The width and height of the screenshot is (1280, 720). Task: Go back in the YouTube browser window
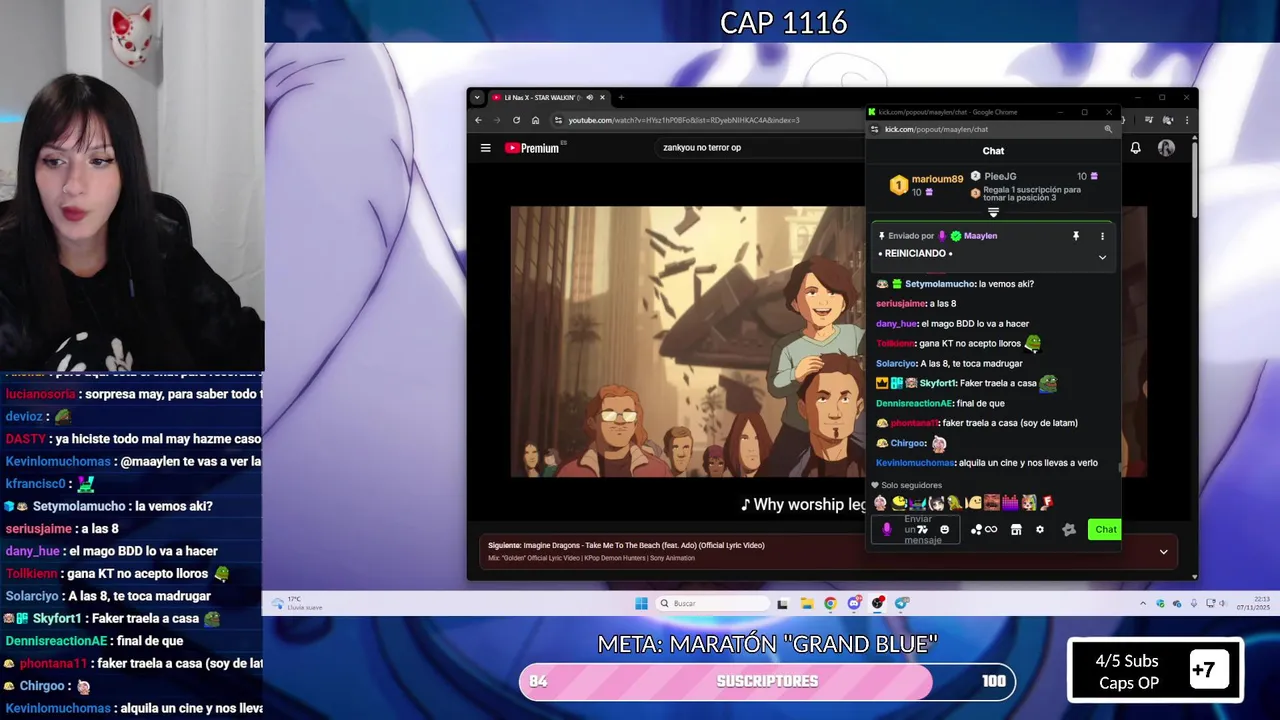[478, 120]
